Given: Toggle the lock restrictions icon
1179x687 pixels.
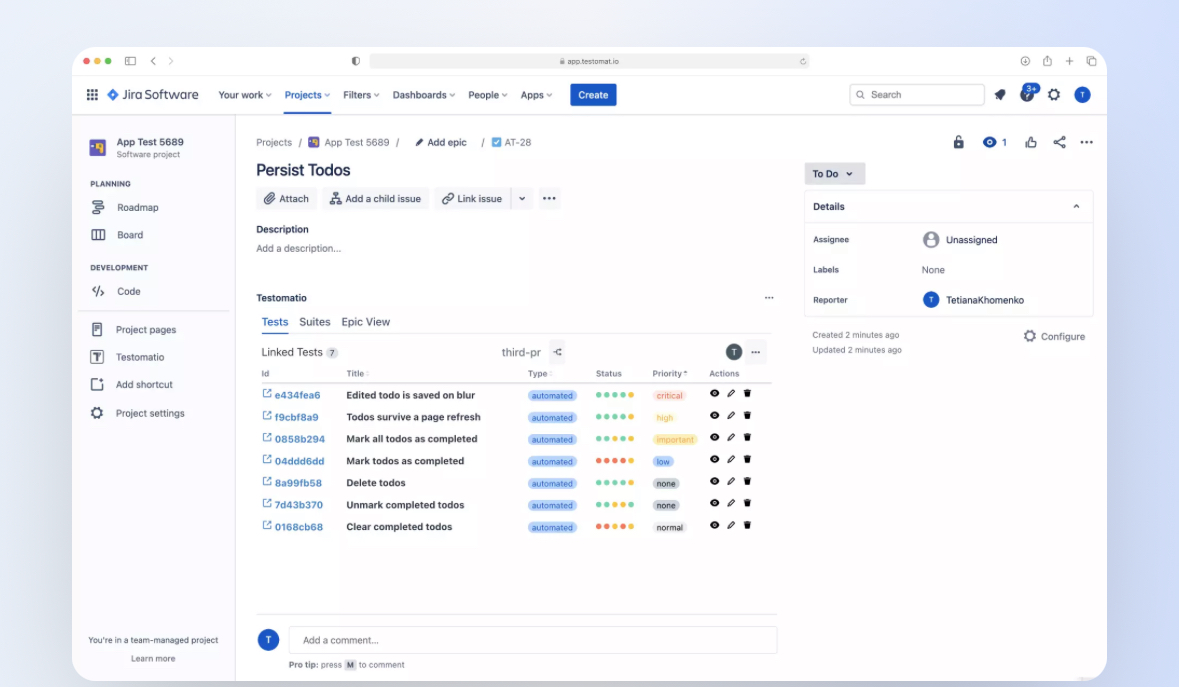Looking at the screenshot, I should [957, 142].
